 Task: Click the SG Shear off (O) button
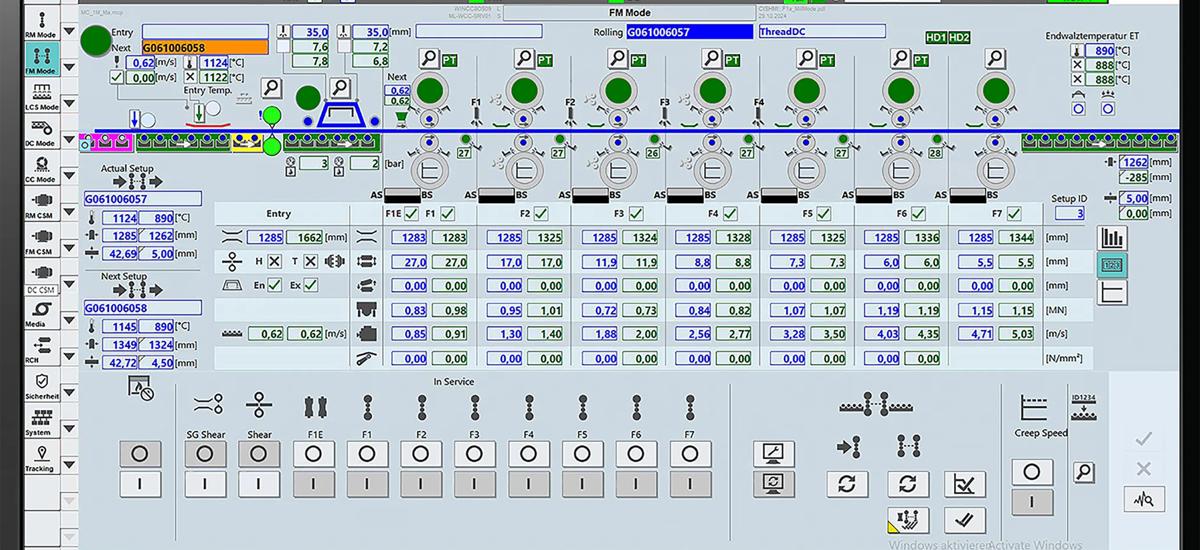tap(205, 454)
